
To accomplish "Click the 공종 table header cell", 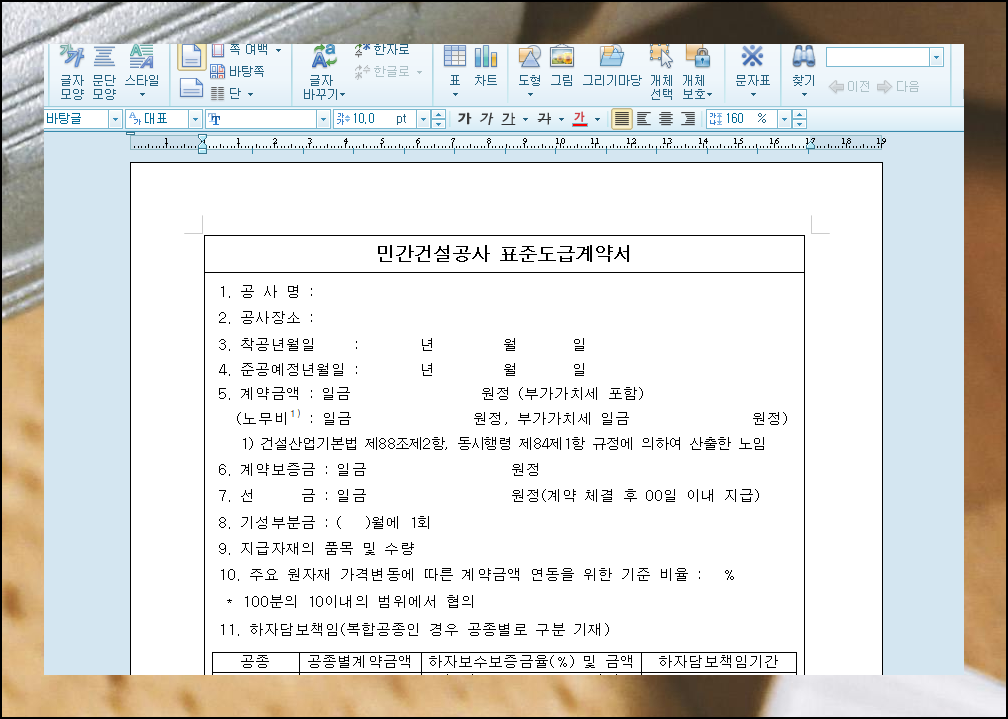I will 256,662.
